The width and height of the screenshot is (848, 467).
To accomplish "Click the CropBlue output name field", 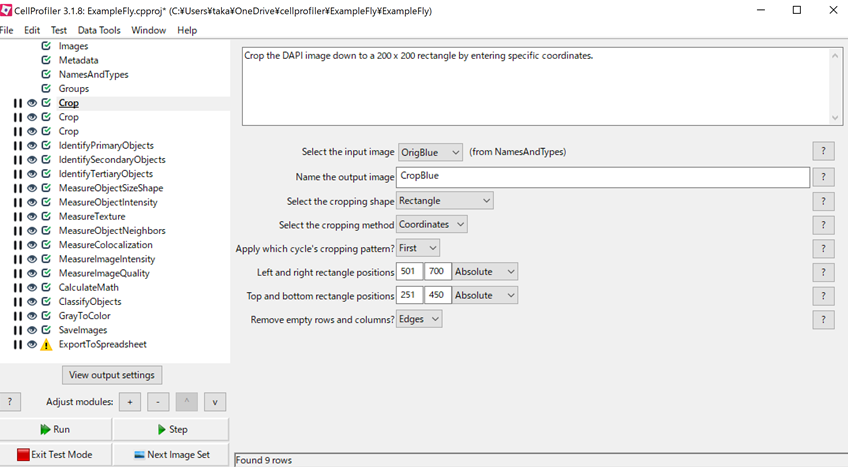I will [603, 177].
